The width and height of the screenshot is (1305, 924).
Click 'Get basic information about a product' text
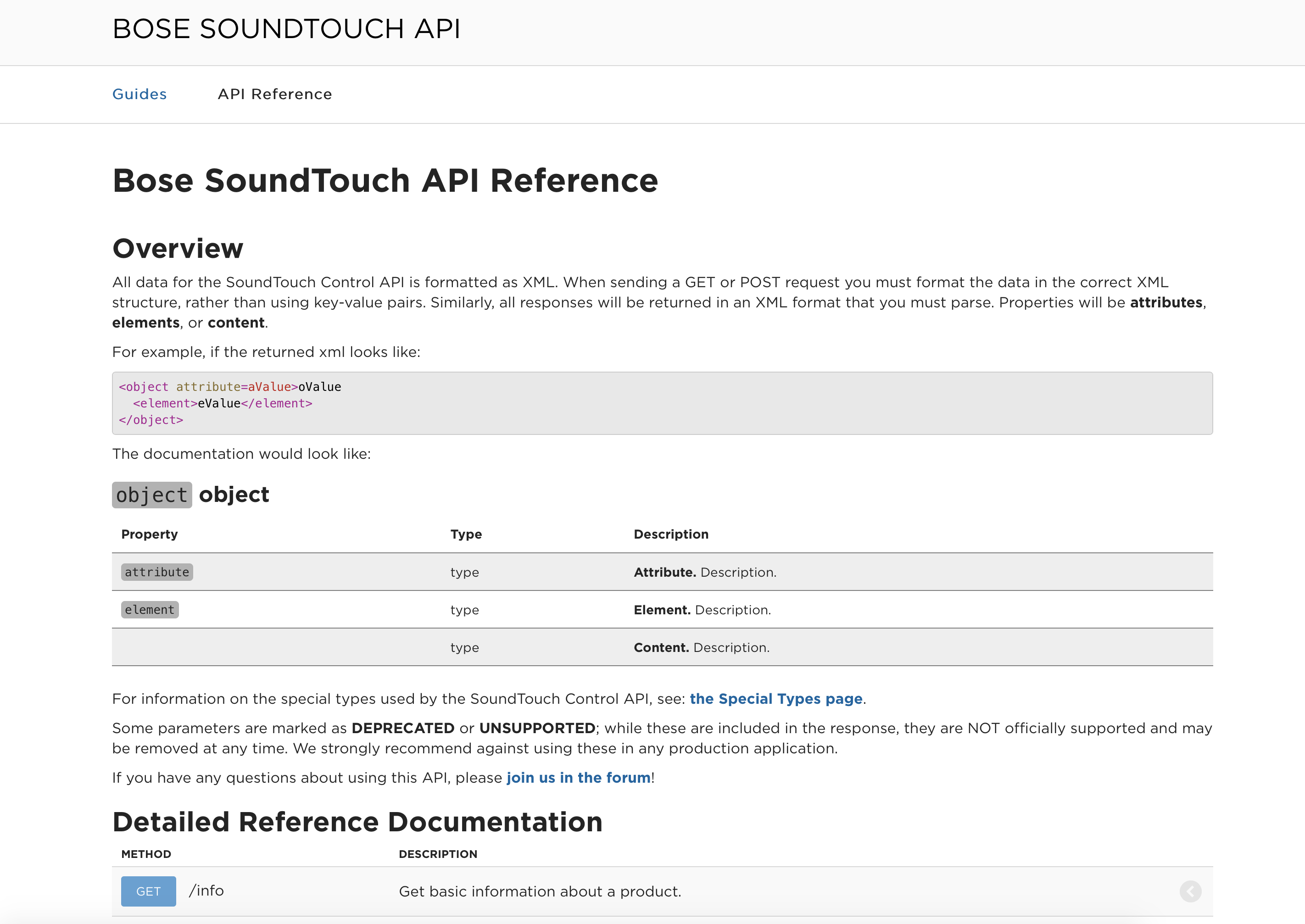point(540,891)
